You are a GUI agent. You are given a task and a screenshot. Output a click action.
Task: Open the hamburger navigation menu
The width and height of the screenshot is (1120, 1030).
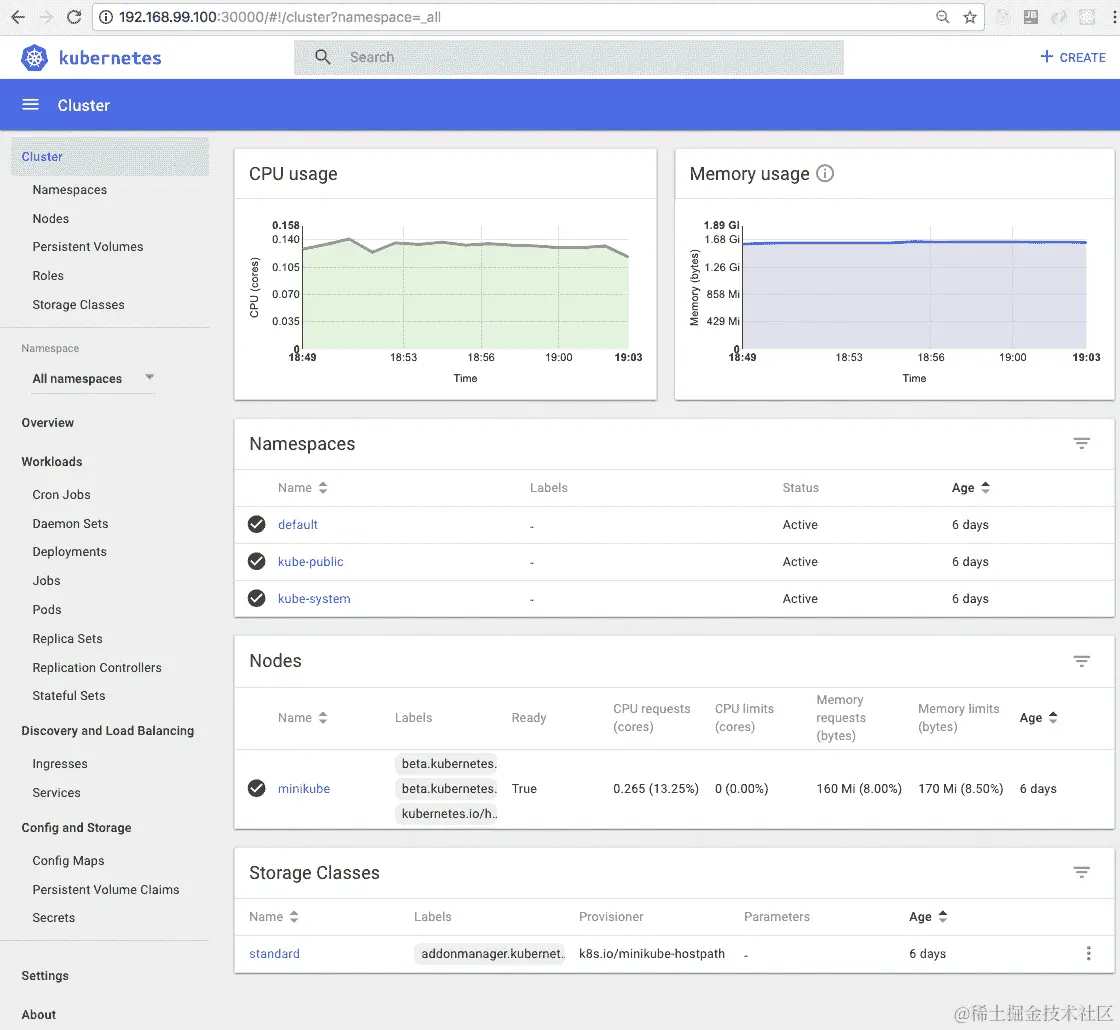point(30,105)
